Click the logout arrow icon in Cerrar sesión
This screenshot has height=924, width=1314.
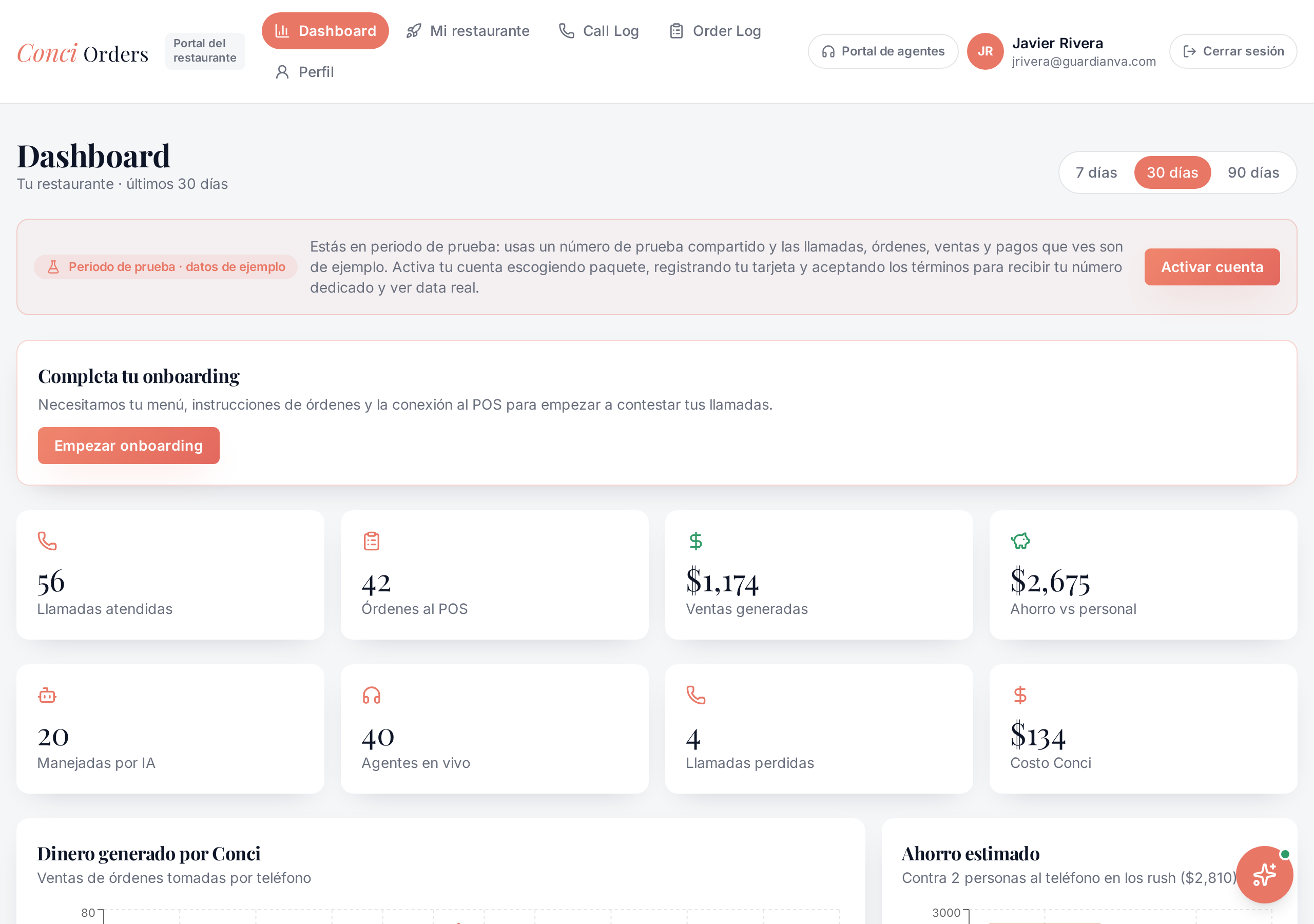point(1189,51)
